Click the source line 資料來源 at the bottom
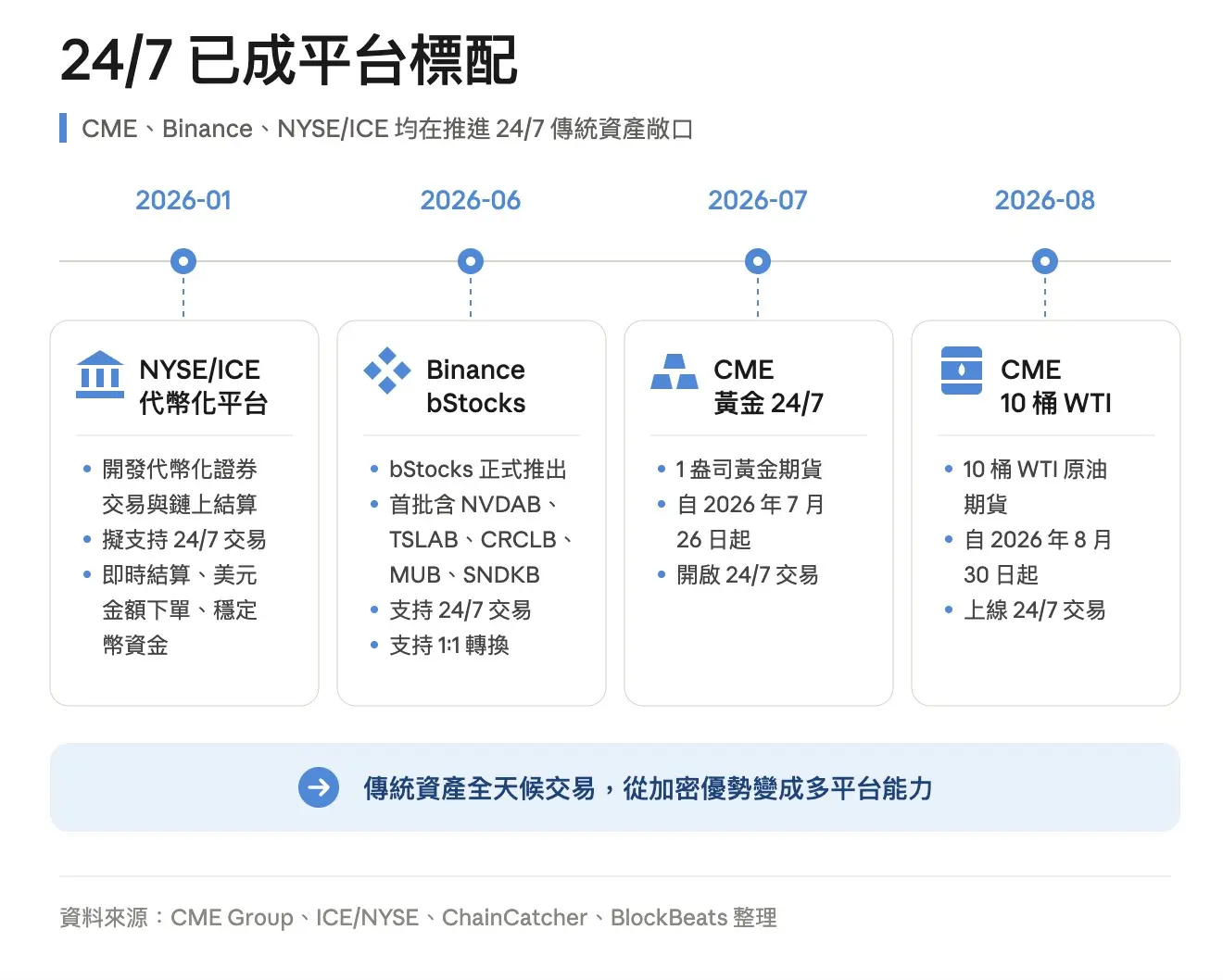This screenshot has width=1223, height=980. tap(419, 917)
